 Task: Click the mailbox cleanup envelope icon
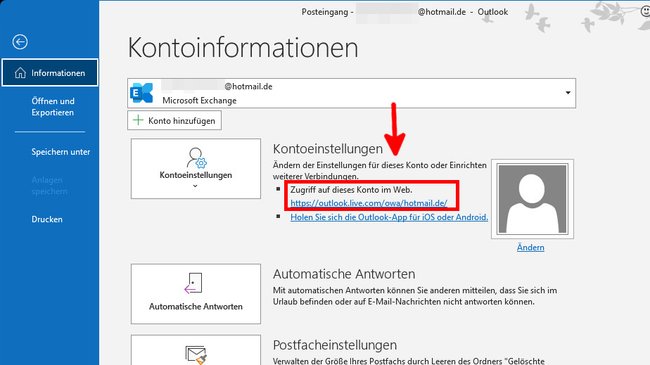[x=196, y=355]
